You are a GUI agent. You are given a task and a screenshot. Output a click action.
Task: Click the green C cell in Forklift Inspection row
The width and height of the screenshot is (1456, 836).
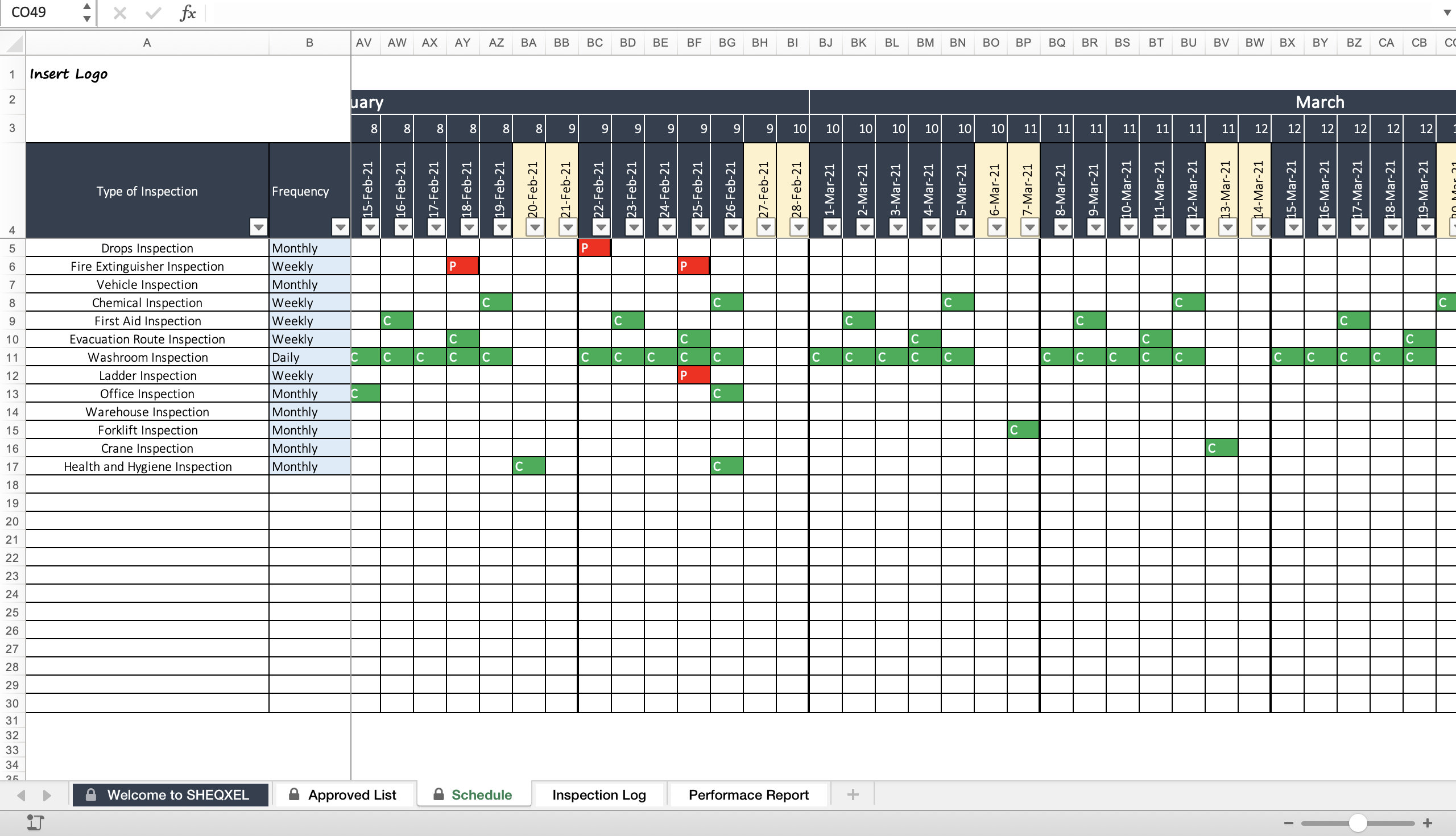tap(1023, 430)
